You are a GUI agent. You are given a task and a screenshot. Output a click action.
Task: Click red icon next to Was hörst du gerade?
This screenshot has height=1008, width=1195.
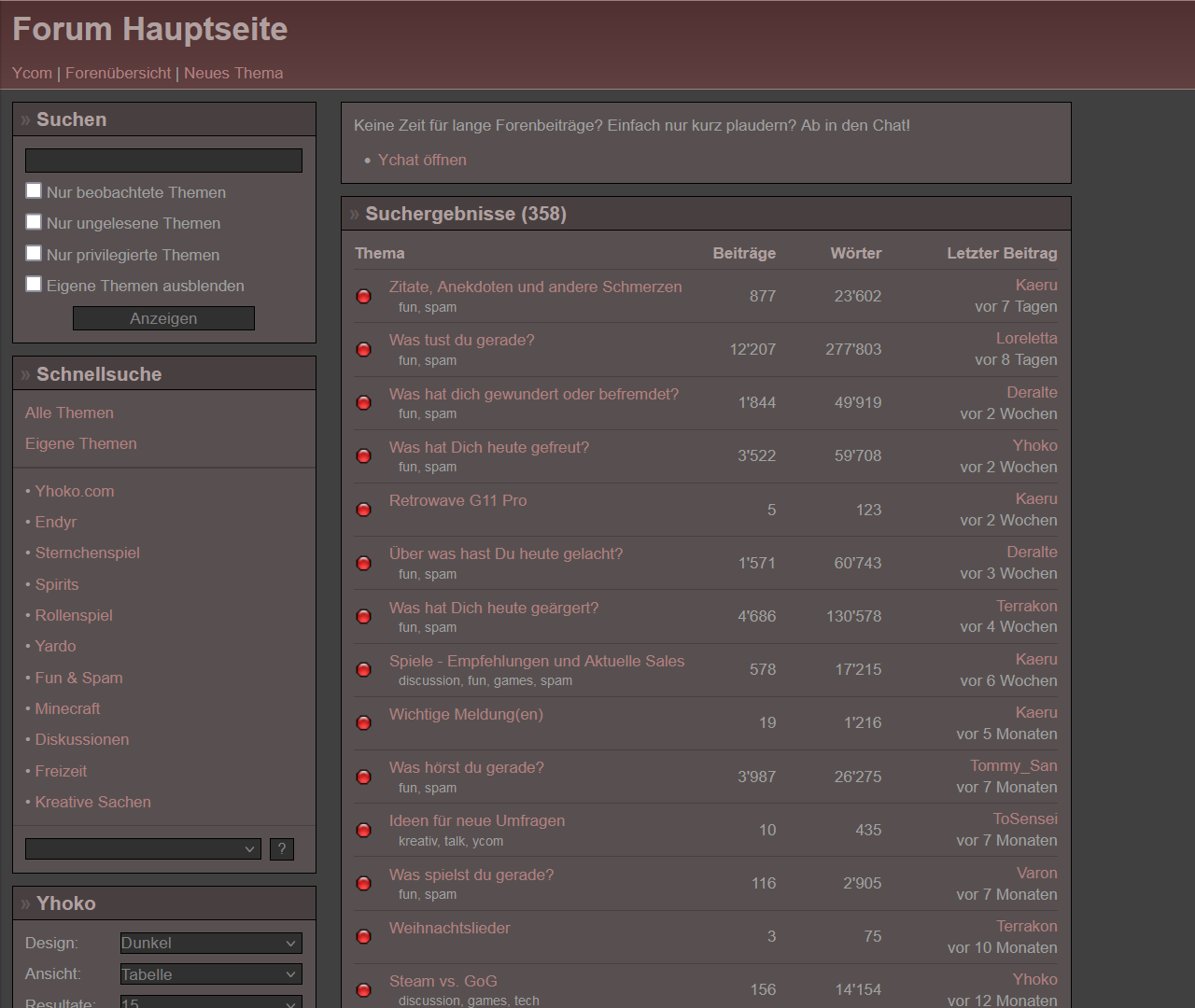[364, 777]
